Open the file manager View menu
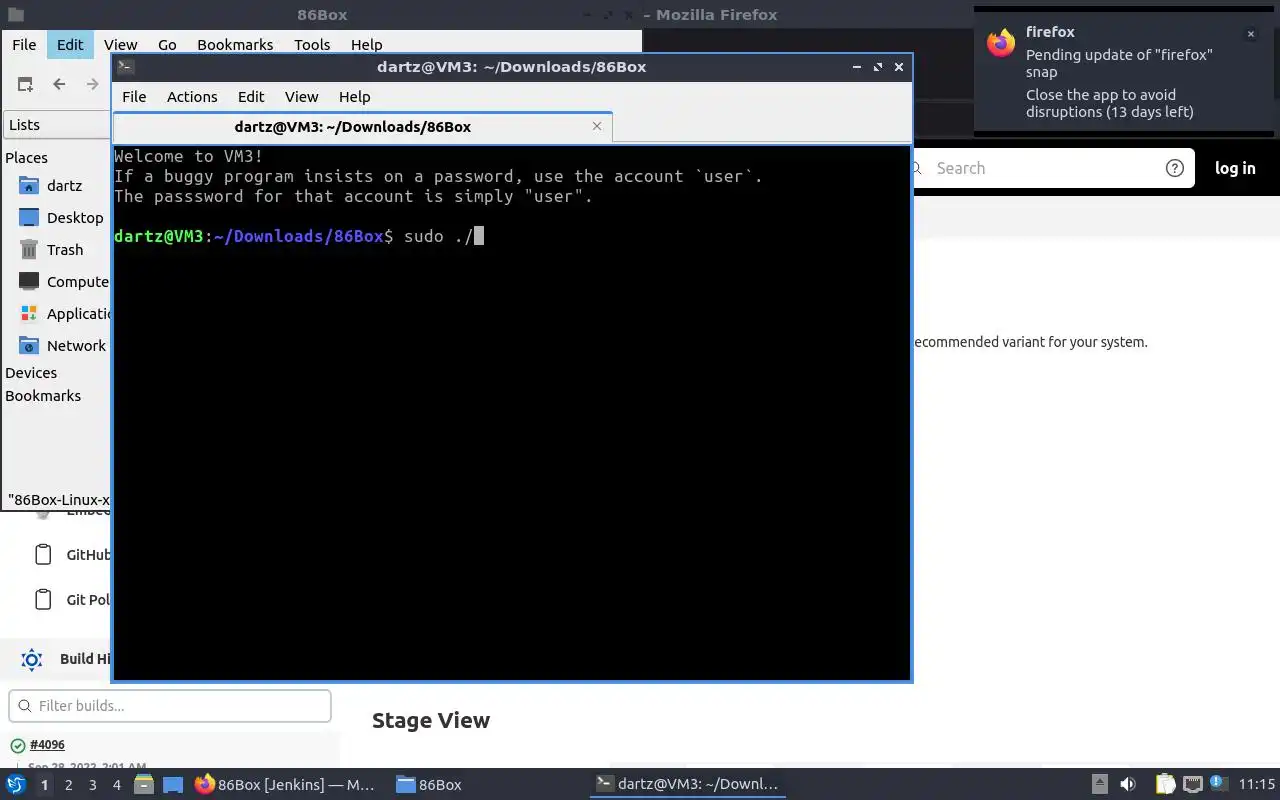The width and height of the screenshot is (1280, 800). tap(120, 45)
